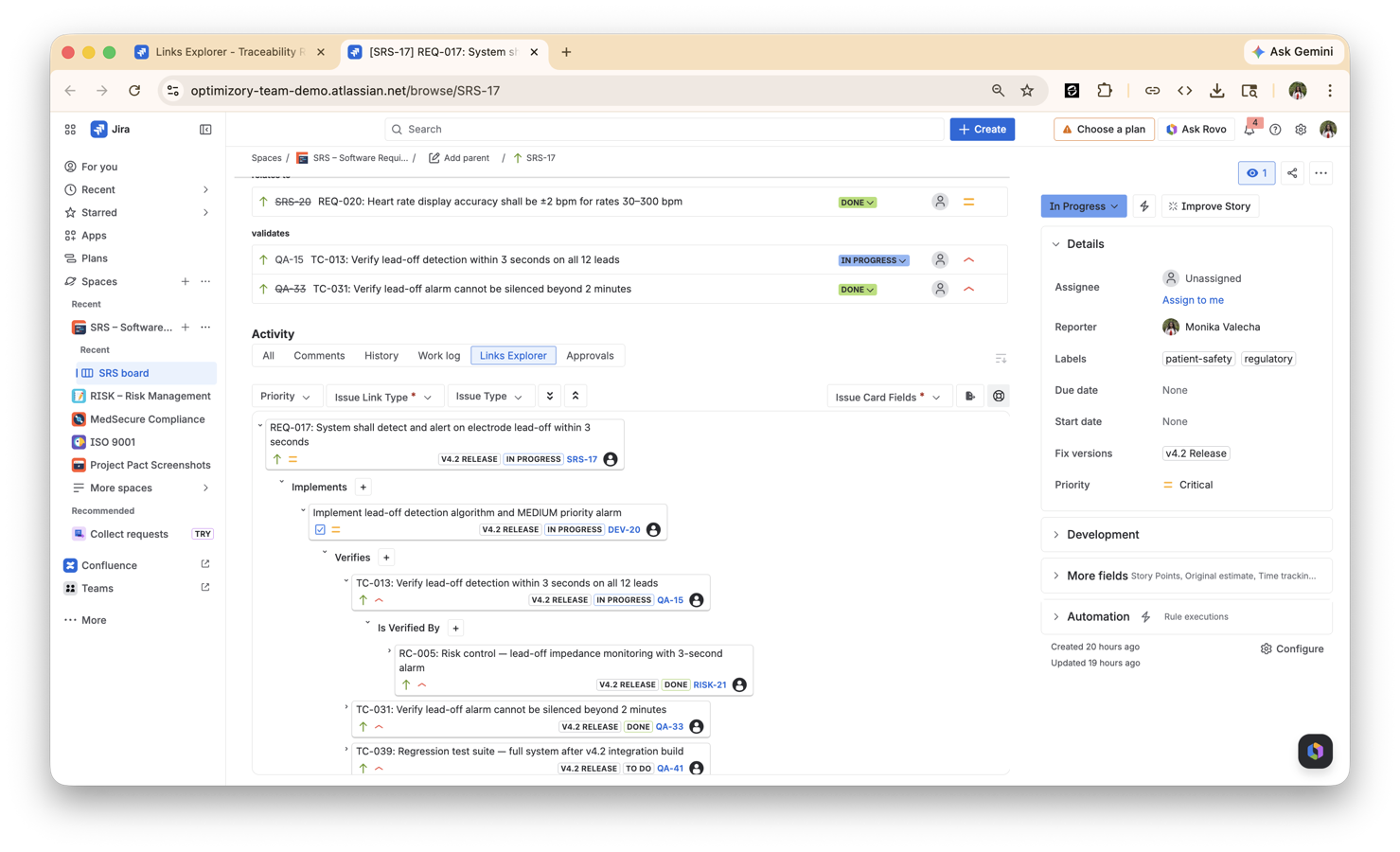Click the automation lightning icon next to status
Viewport: 1400px width, 852px height.
pyautogui.click(x=1144, y=205)
